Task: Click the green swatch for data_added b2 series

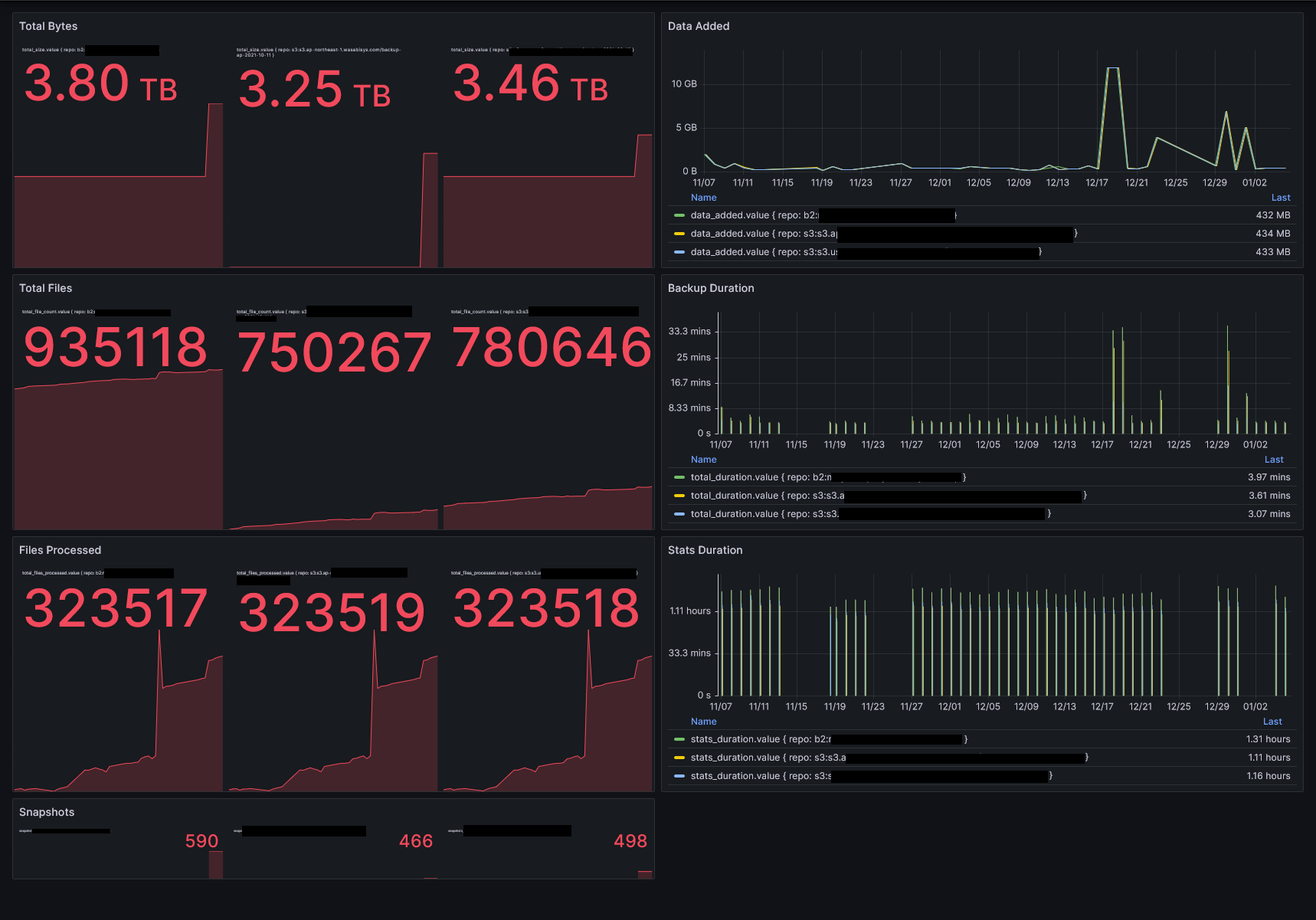Action: 679,215
